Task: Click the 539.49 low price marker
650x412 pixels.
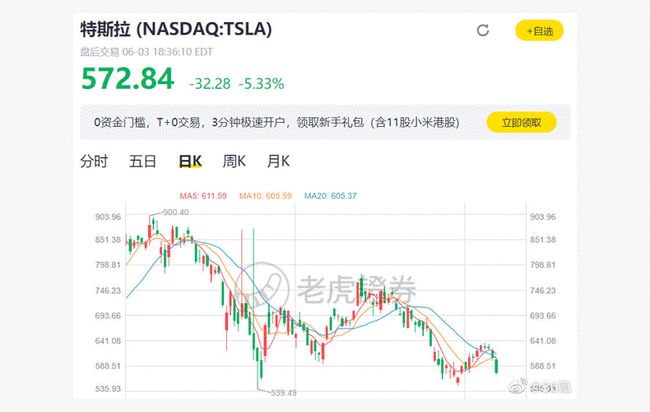Action: pos(284,393)
